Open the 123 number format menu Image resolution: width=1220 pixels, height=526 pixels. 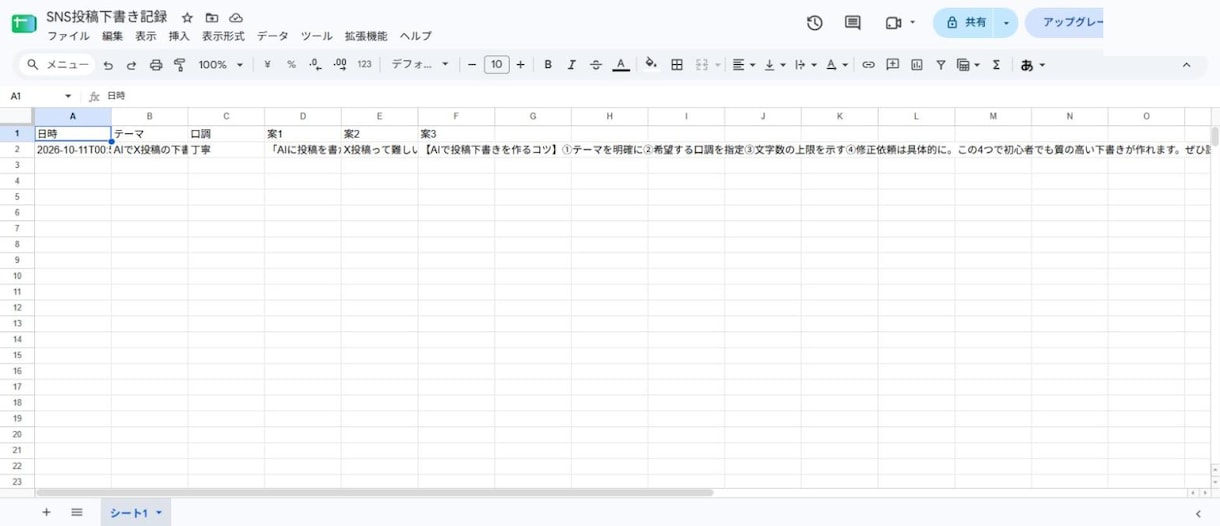tap(364, 65)
